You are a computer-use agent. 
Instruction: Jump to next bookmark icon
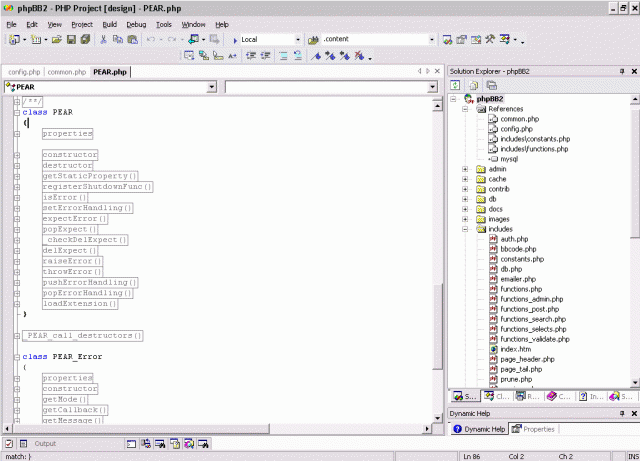[x=330, y=56]
